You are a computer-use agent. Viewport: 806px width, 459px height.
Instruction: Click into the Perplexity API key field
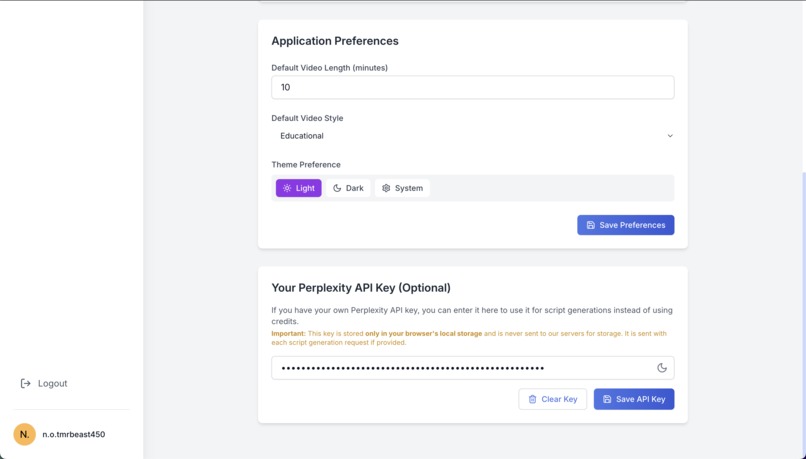[460, 368]
